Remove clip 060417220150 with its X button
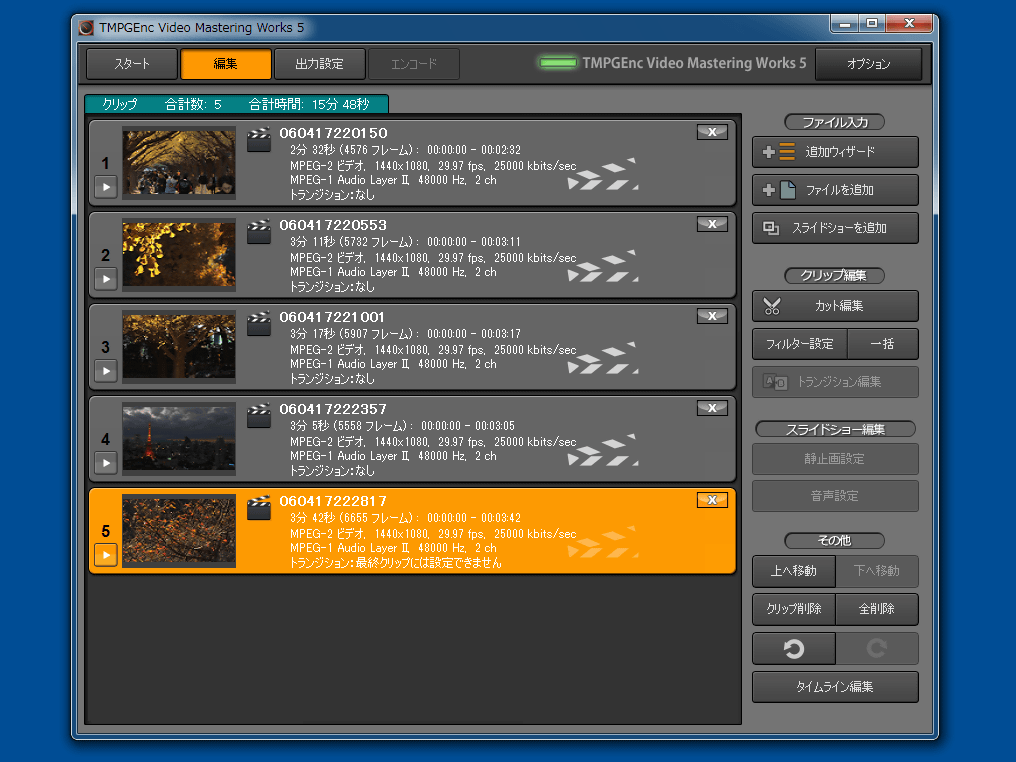Screen dimensions: 1016x762 click(712, 132)
